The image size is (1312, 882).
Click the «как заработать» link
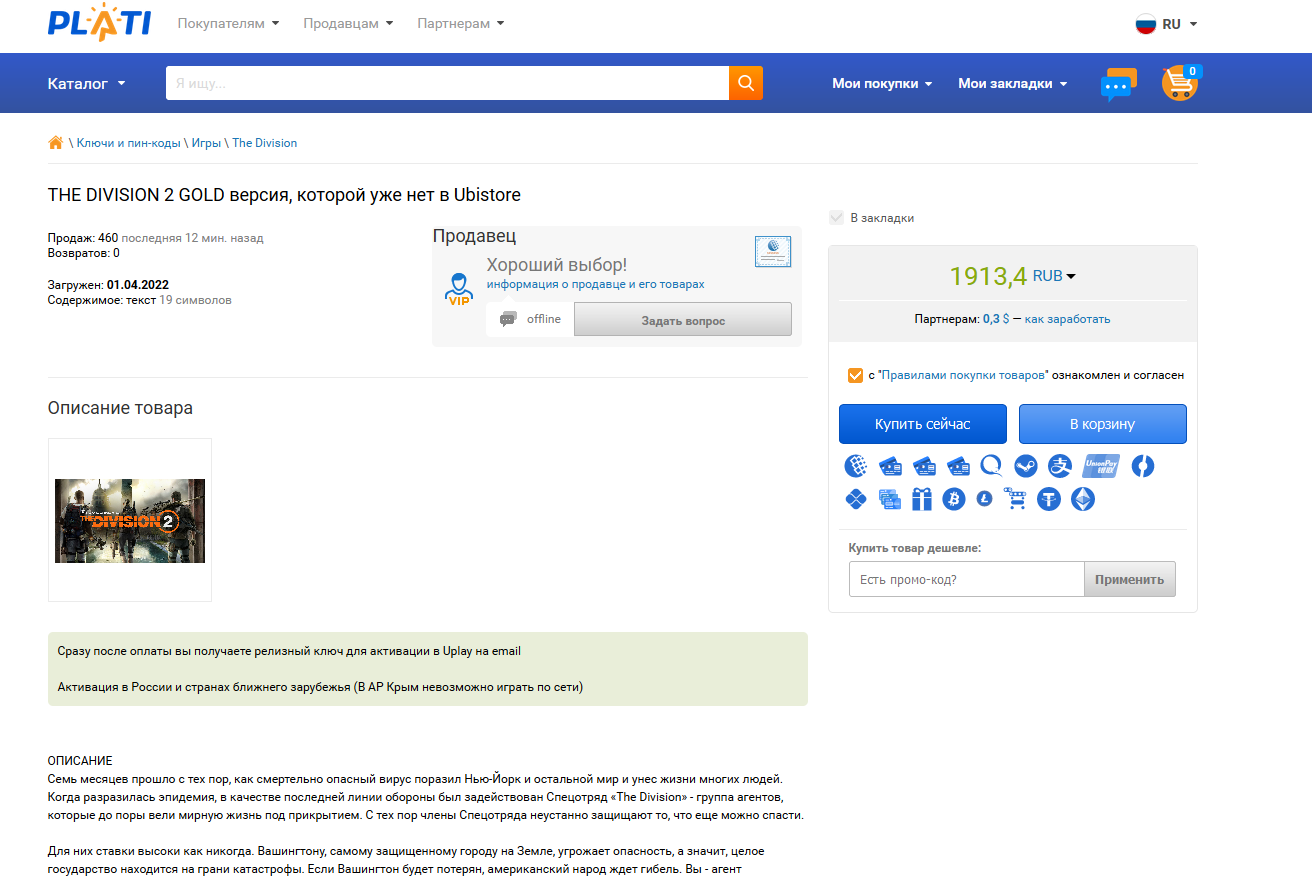tap(1067, 319)
